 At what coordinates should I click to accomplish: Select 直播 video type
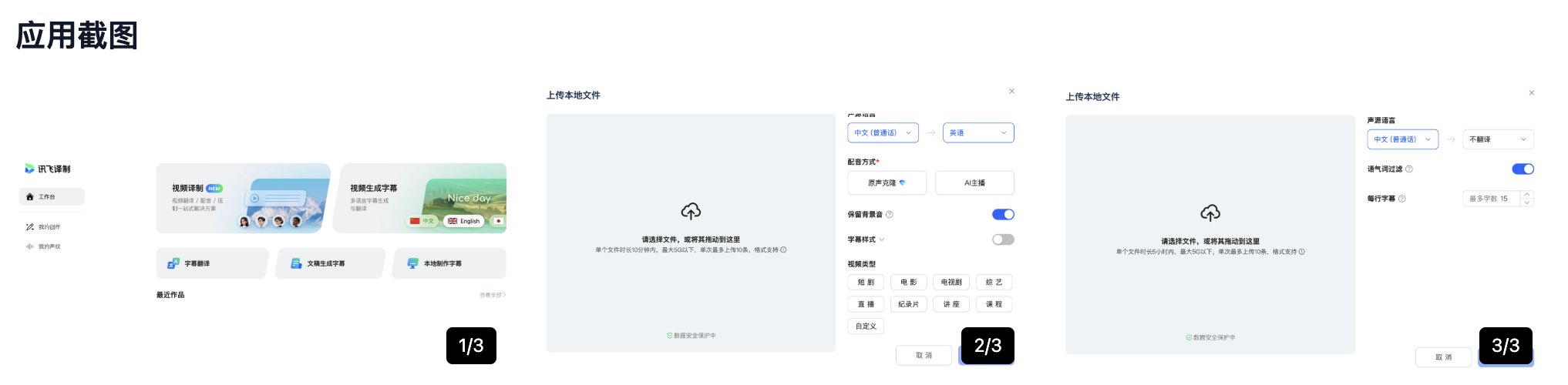[x=866, y=304]
